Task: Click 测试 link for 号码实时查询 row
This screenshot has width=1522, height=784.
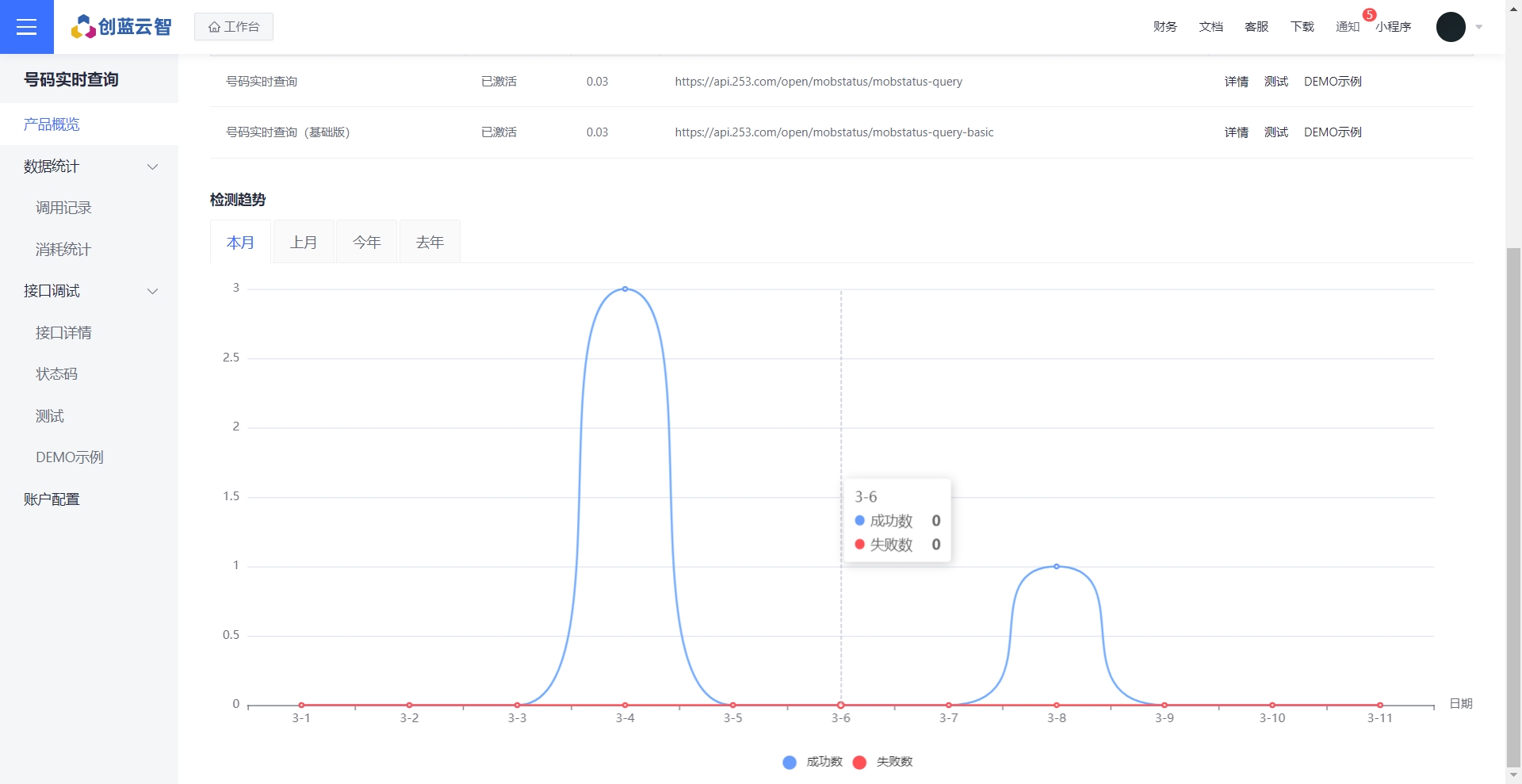Action: pyautogui.click(x=1275, y=82)
